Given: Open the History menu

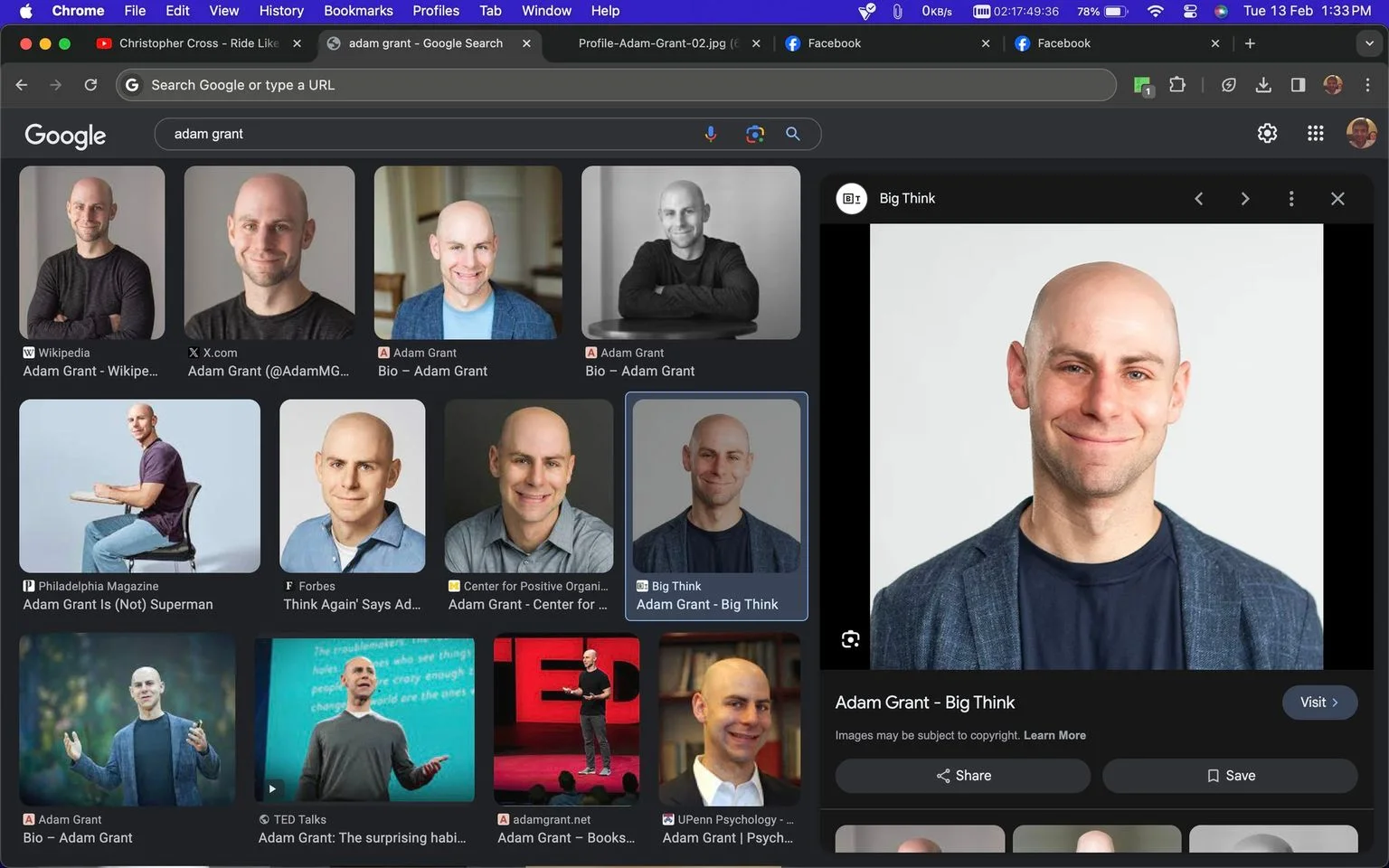Looking at the screenshot, I should [281, 11].
